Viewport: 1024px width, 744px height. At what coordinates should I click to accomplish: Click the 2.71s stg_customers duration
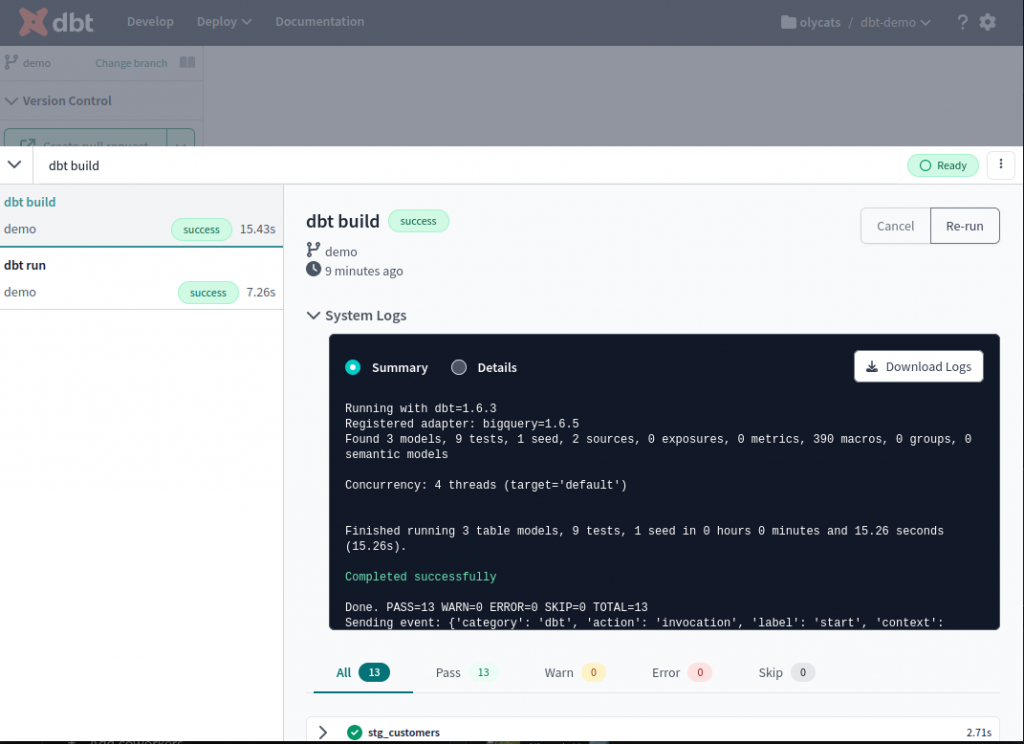(x=978, y=732)
